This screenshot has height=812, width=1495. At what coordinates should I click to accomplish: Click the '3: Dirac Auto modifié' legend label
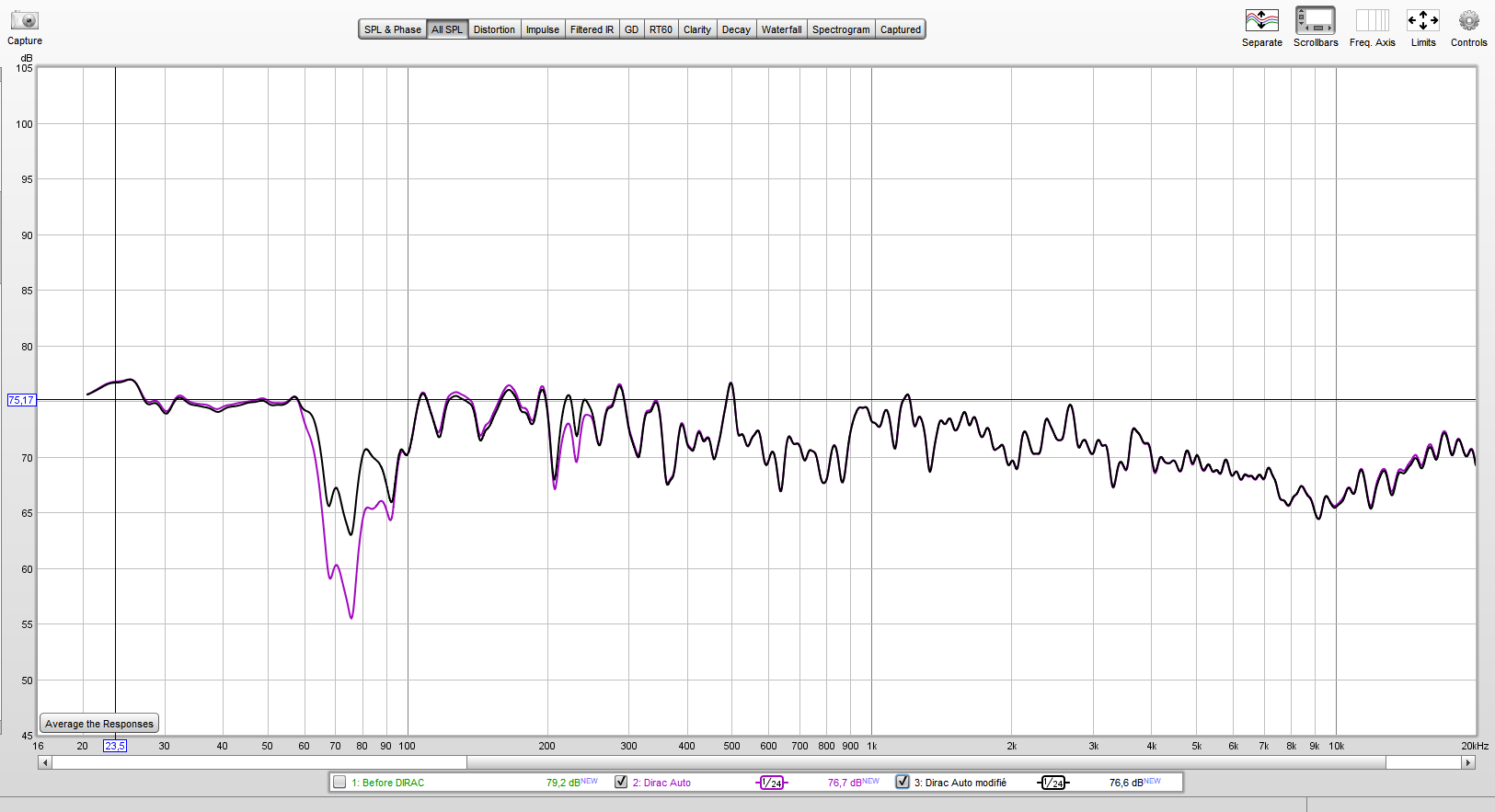pyautogui.click(x=960, y=783)
